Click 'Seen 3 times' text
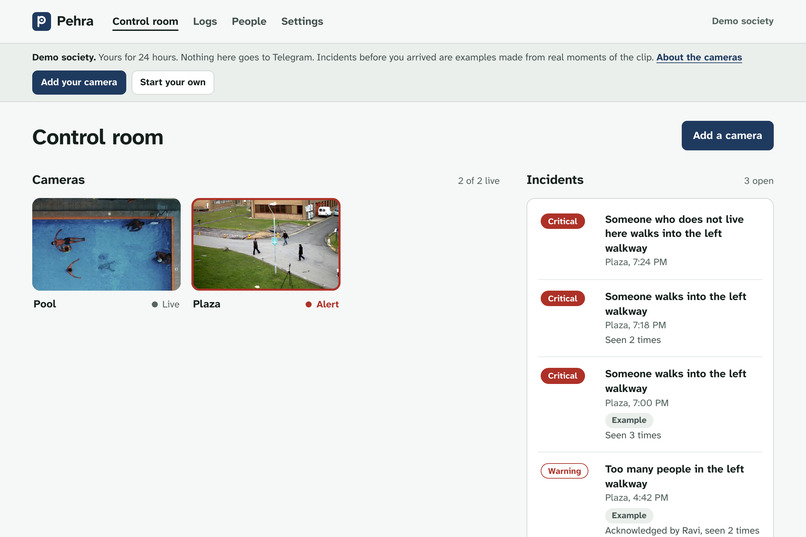 633,435
